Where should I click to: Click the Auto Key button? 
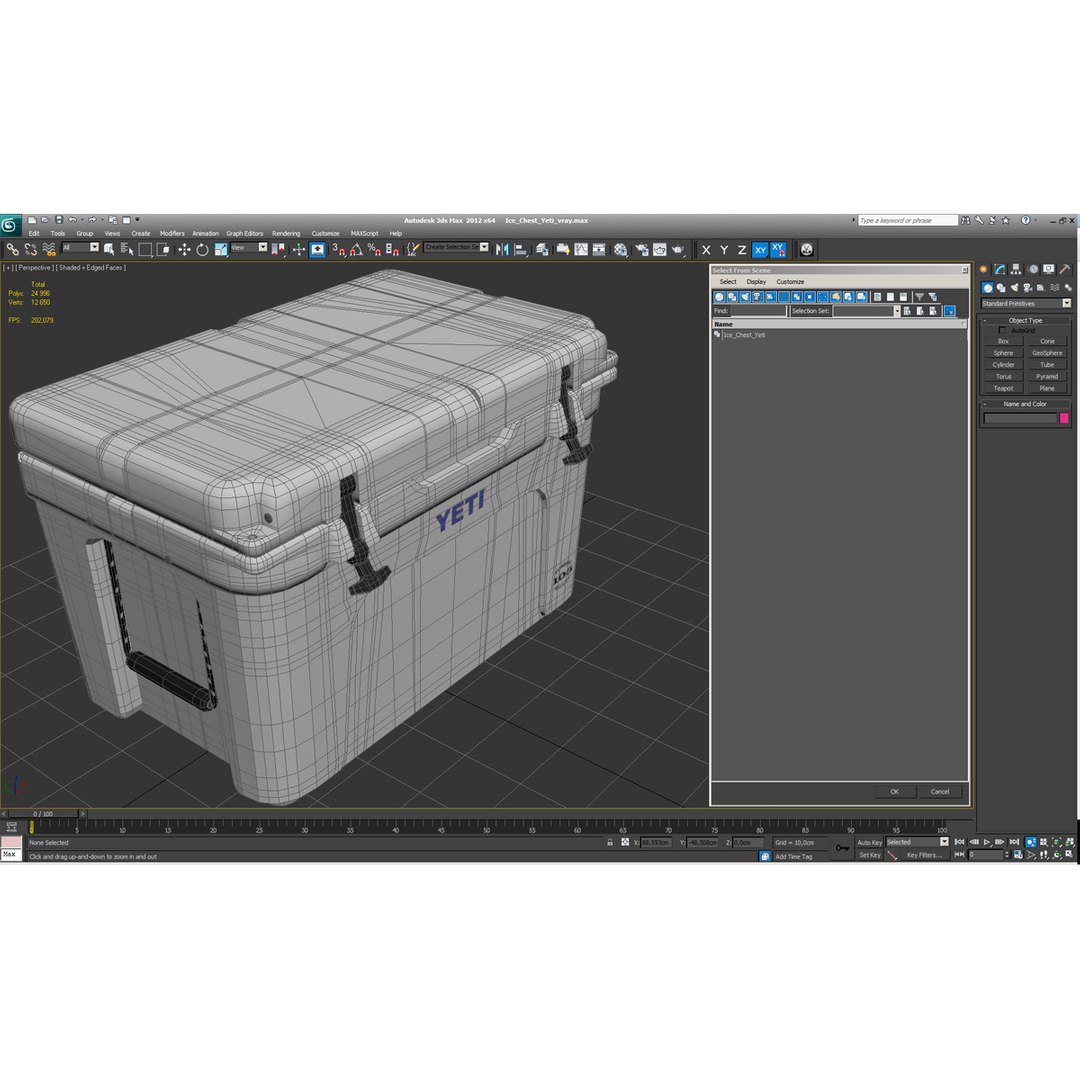[869, 842]
